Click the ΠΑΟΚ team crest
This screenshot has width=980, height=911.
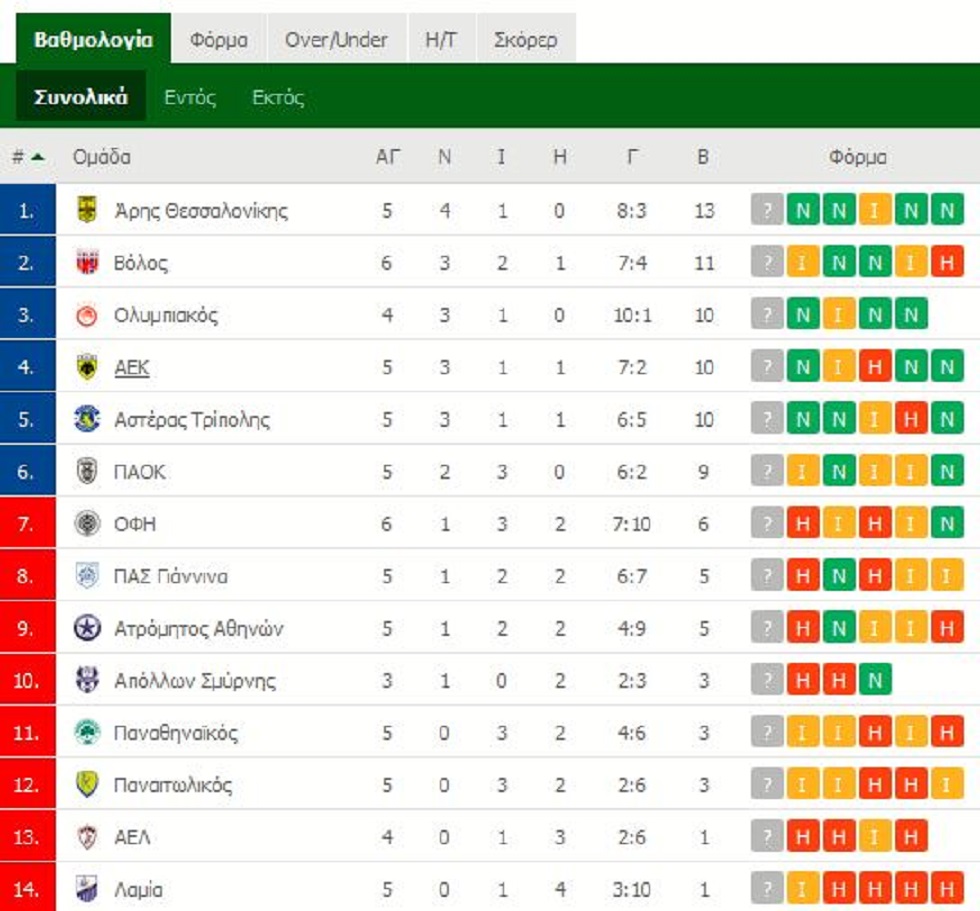[87, 471]
